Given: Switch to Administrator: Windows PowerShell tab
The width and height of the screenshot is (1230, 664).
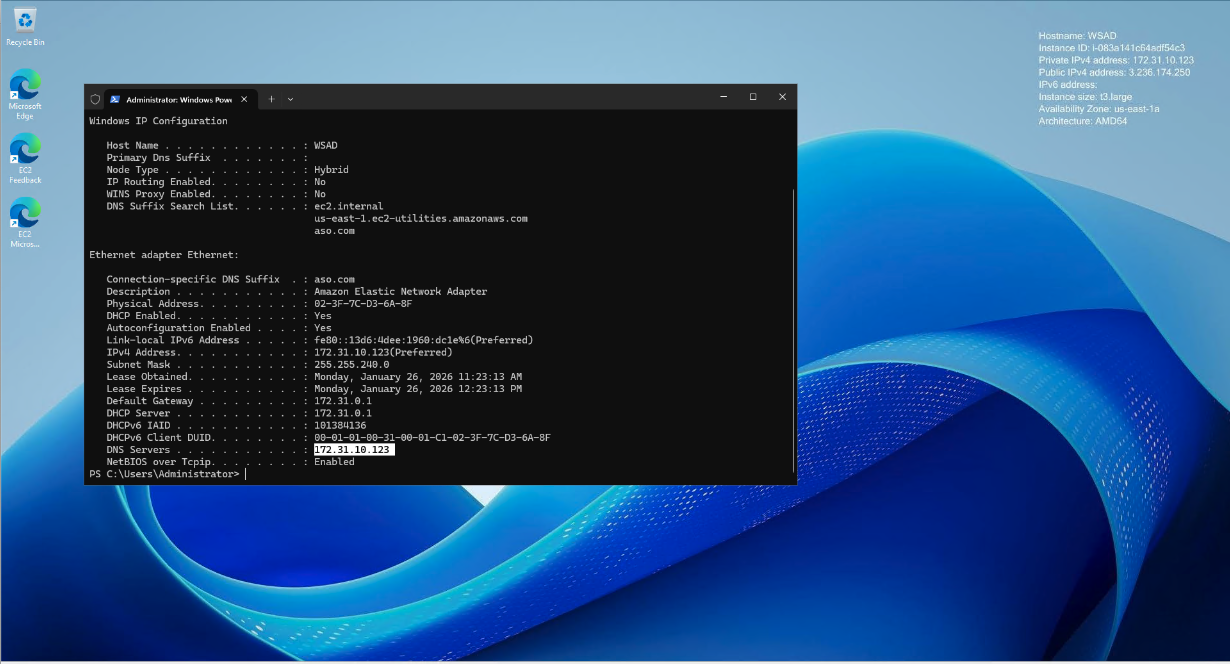Looking at the screenshot, I should [x=178, y=99].
